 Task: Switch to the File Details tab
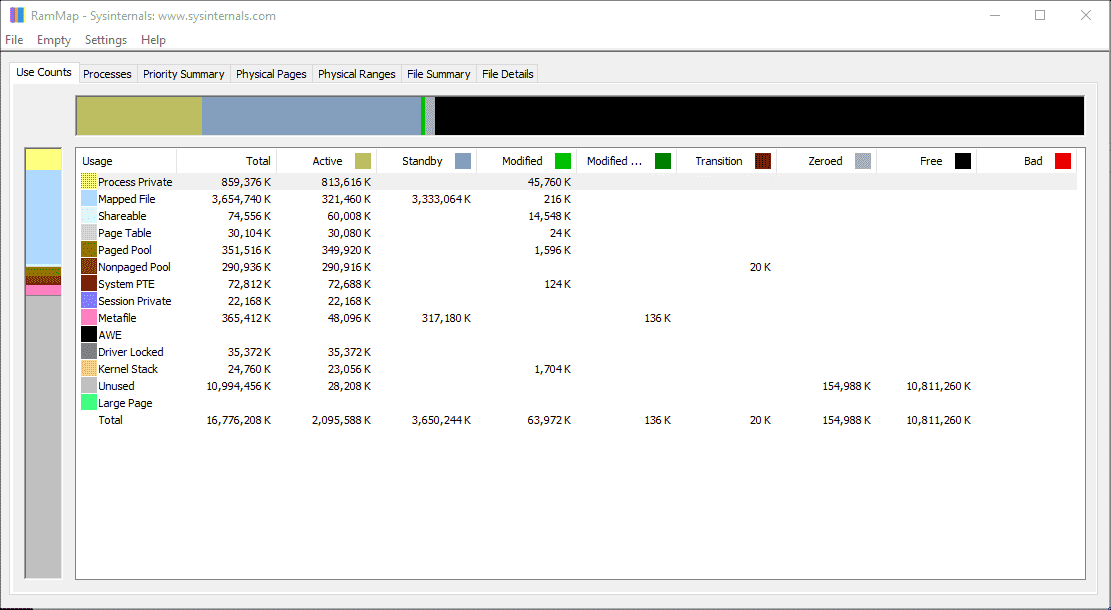coord(507,73)
